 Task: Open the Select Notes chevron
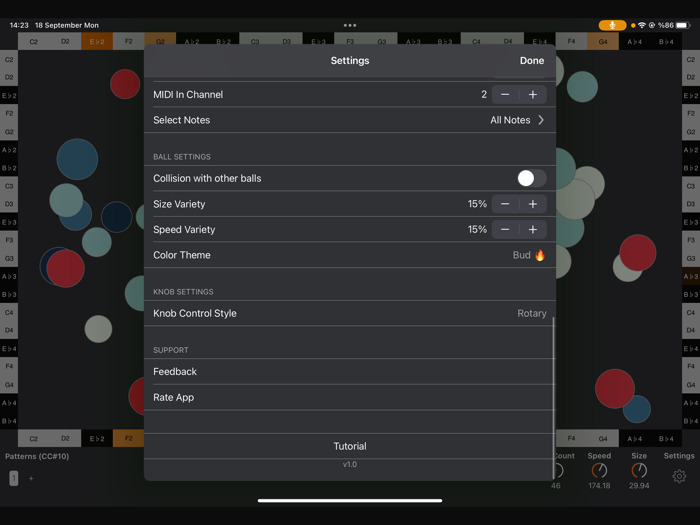541,120
